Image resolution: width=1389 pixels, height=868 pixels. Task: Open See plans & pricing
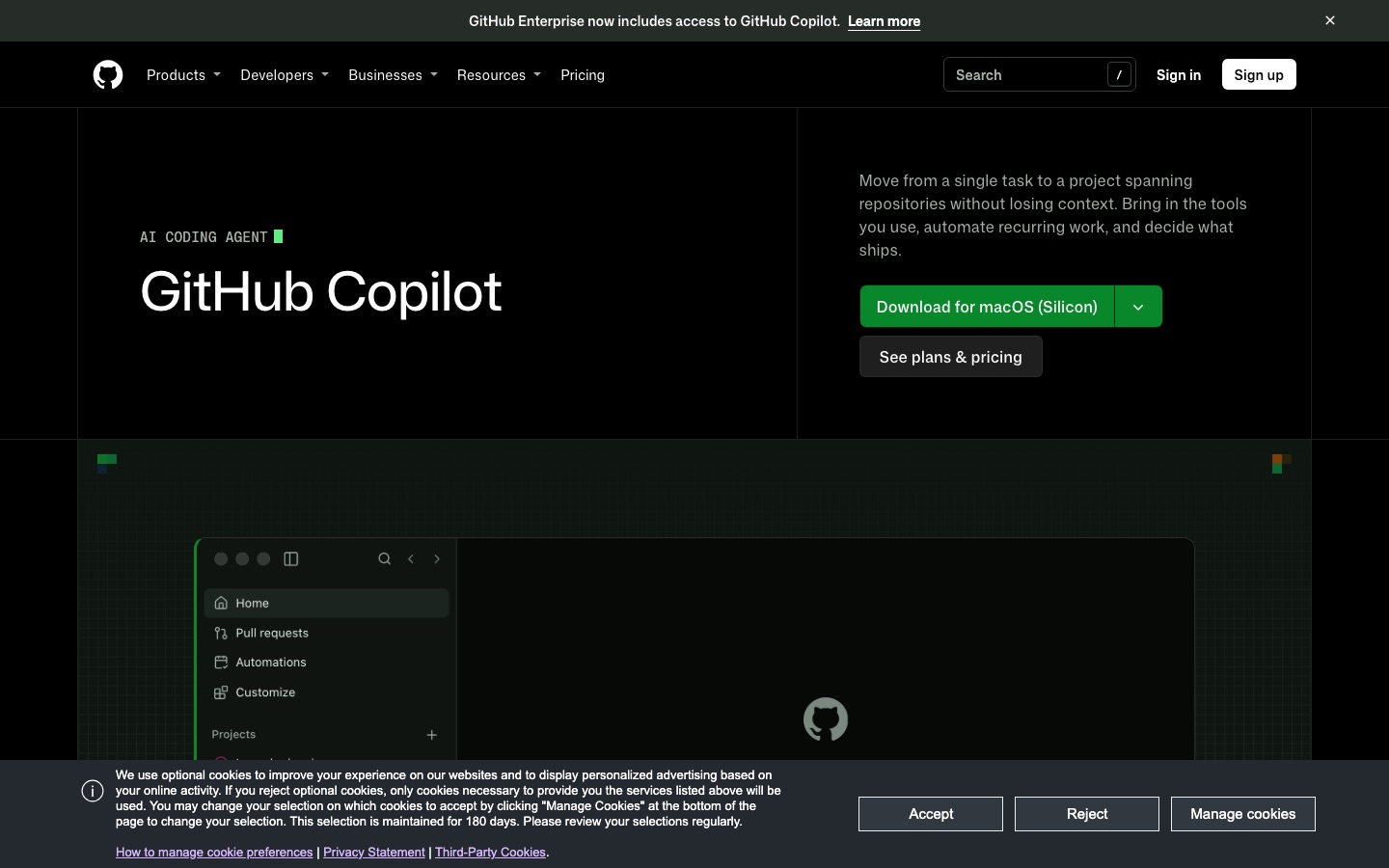(951, 357)
